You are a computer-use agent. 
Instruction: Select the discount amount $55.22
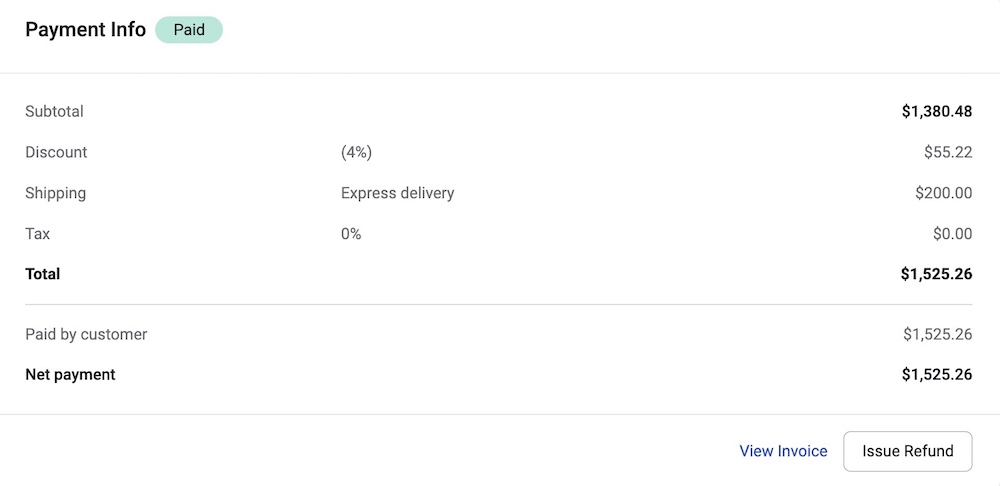pos(947,152)
